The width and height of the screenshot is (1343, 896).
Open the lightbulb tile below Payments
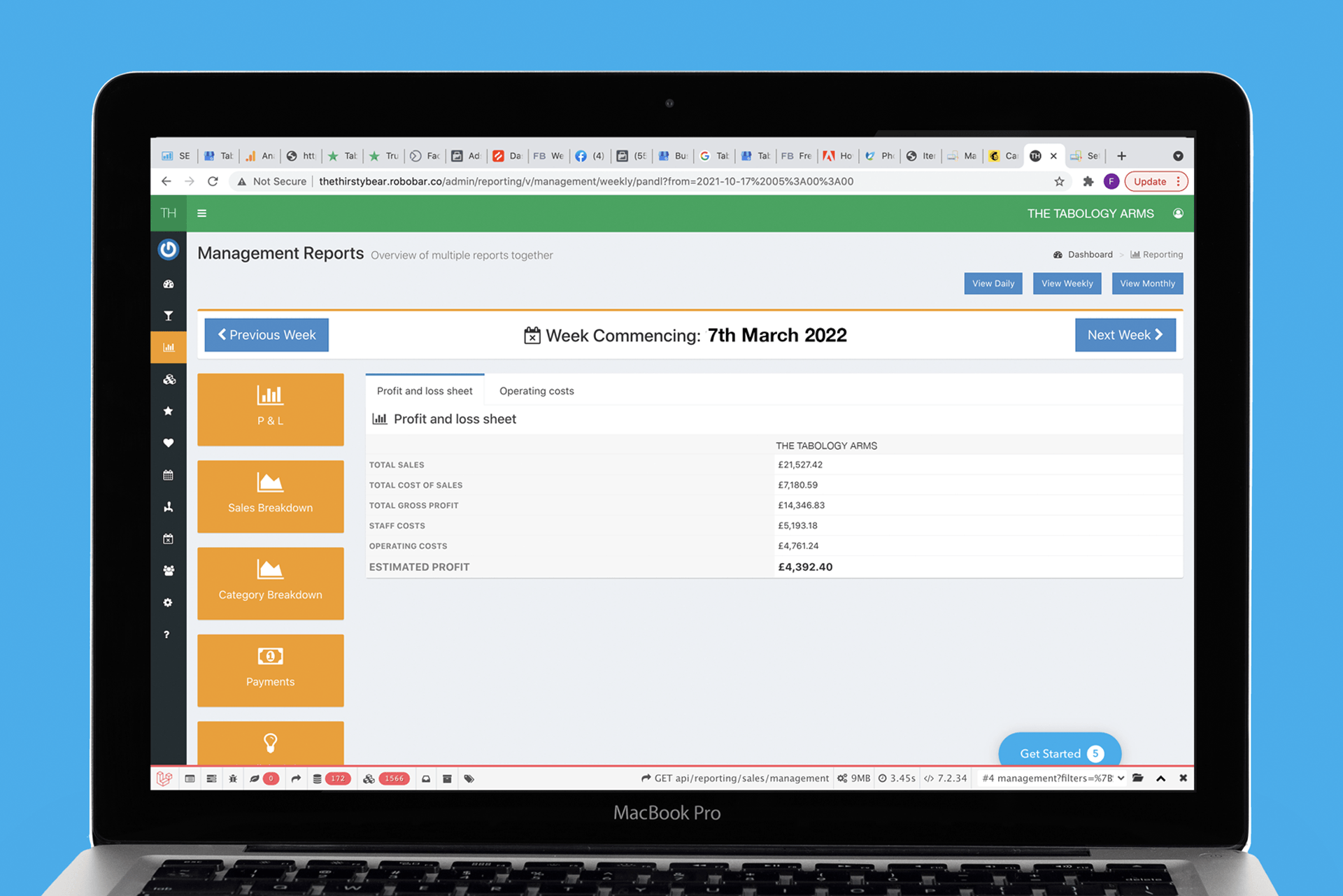pos(270,743)
